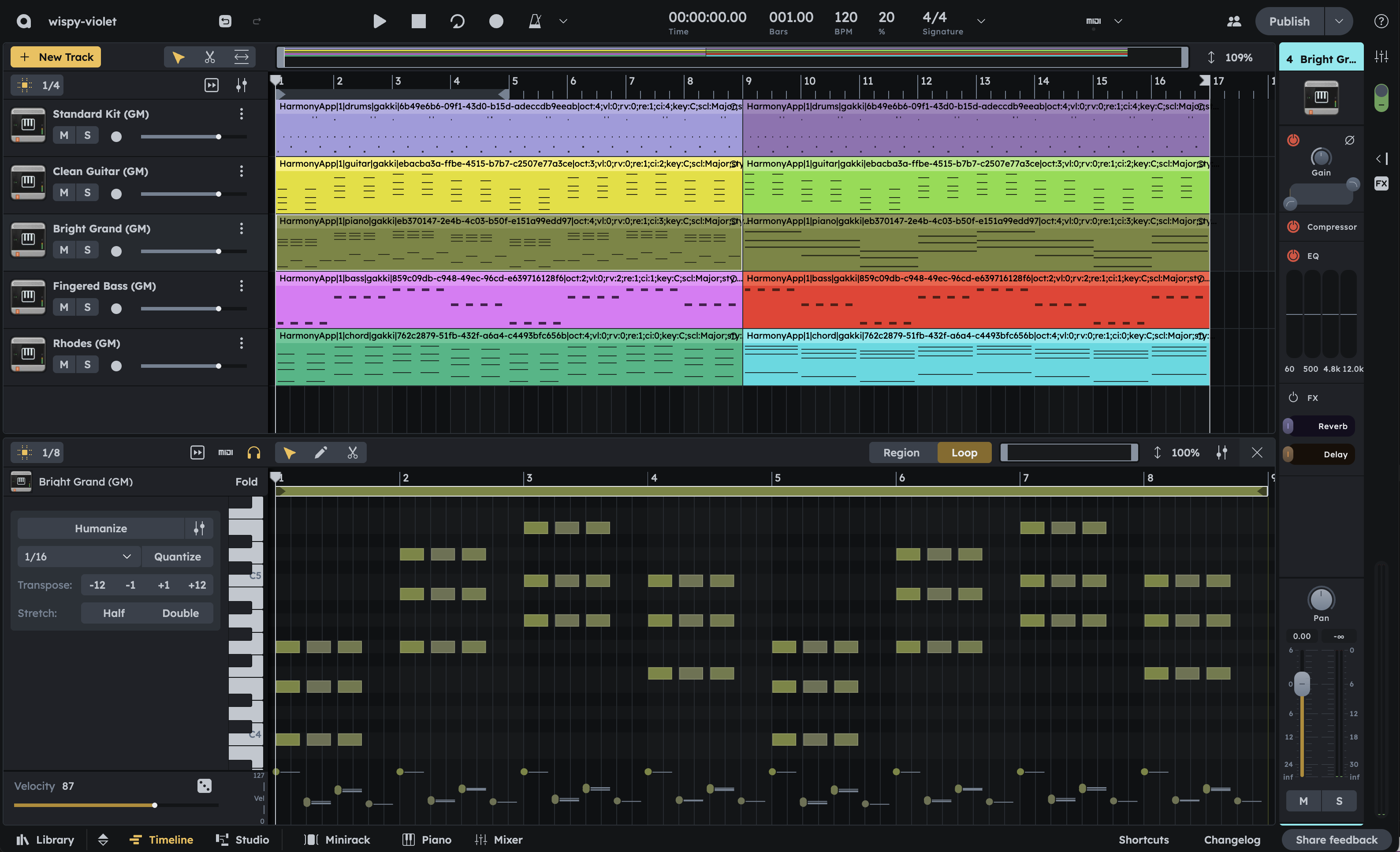Click the velocity randomize dice icon

[x=205, y=786]
